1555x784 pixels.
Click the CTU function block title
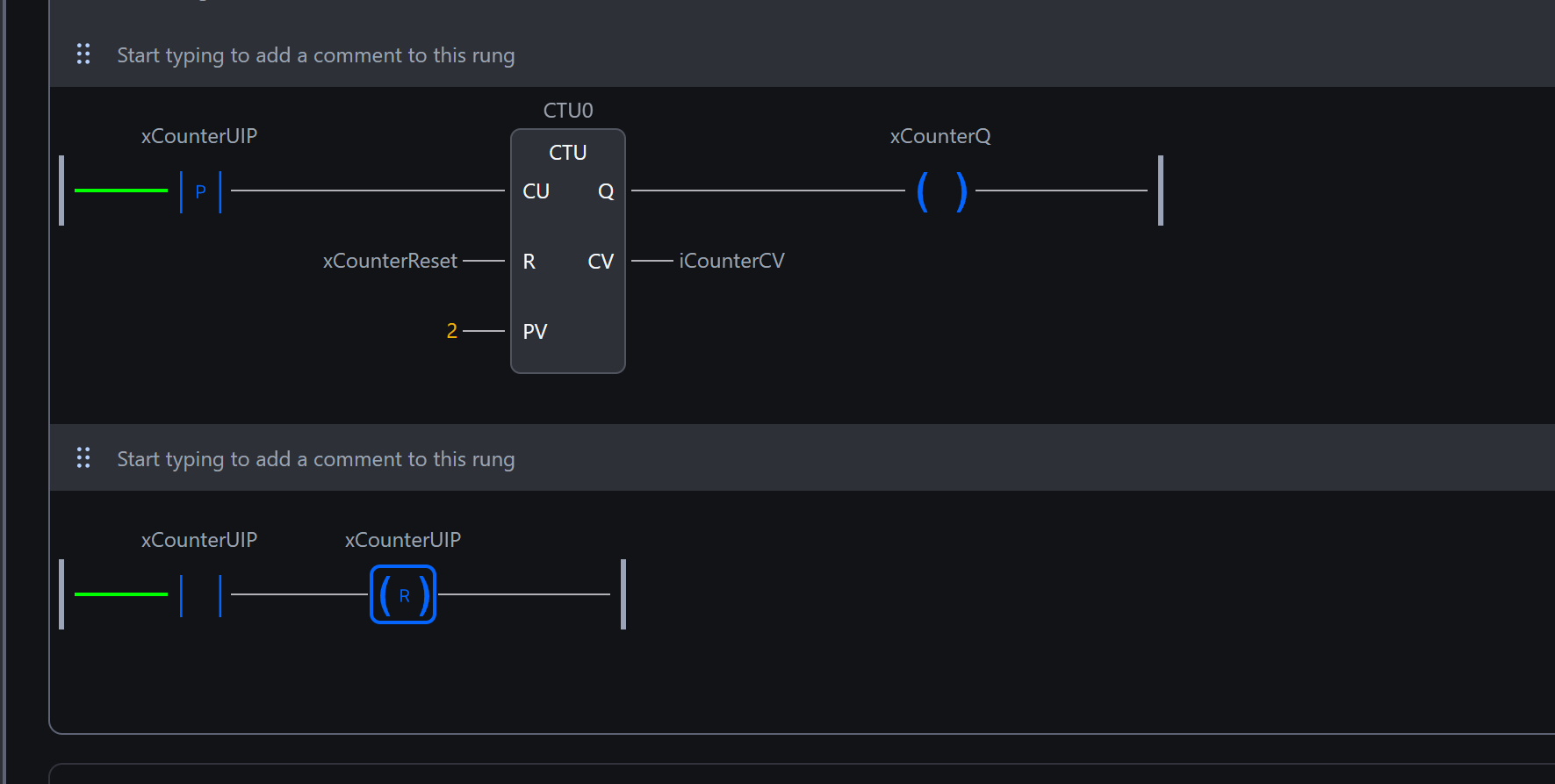567,153
